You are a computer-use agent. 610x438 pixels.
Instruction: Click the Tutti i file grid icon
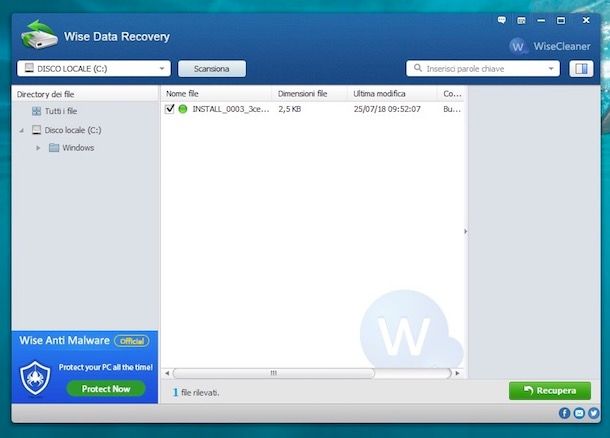coord(36,111)
